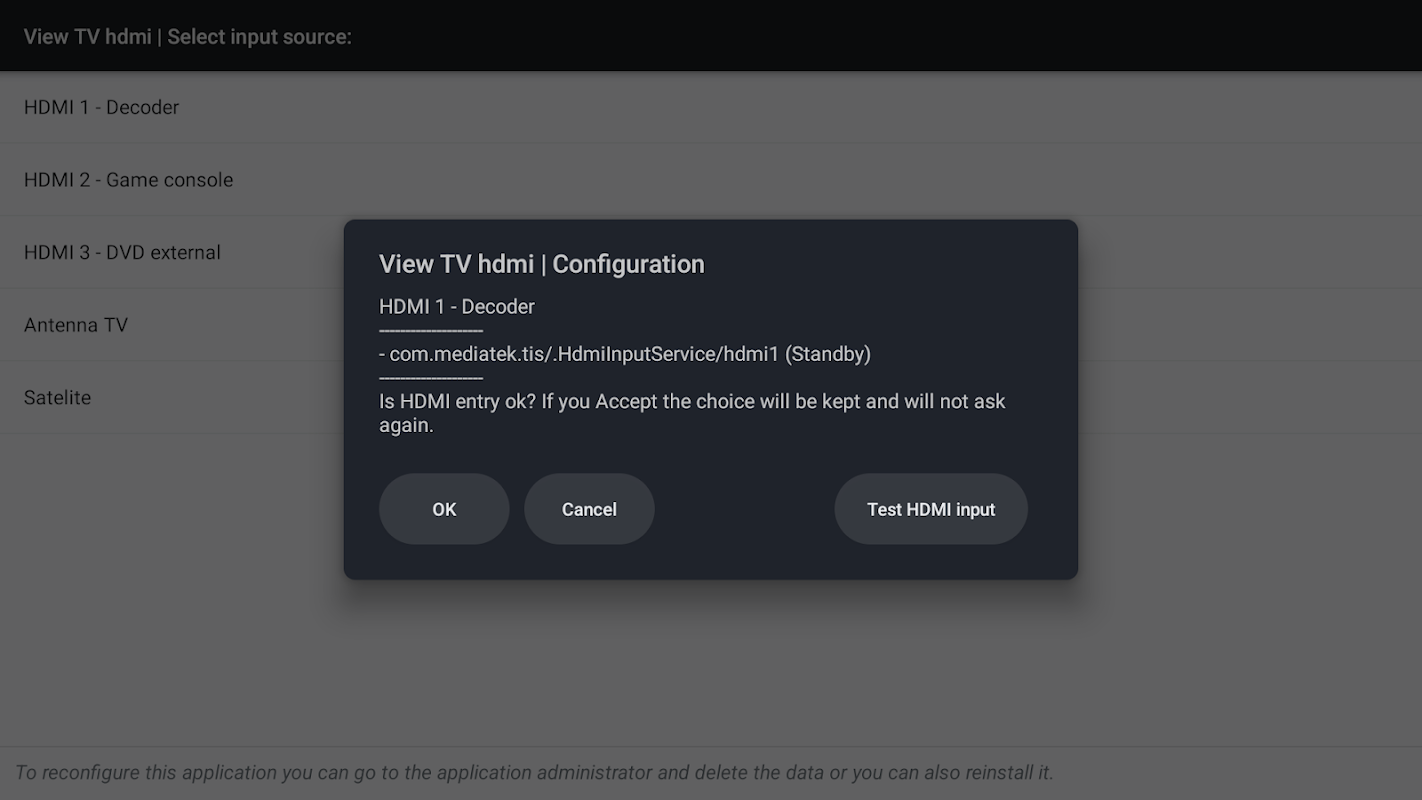Viewport: 1422px width, 800px height.
Task: Click the com.mediatek.tis HdmiInputService line
Action: [580, 354]
